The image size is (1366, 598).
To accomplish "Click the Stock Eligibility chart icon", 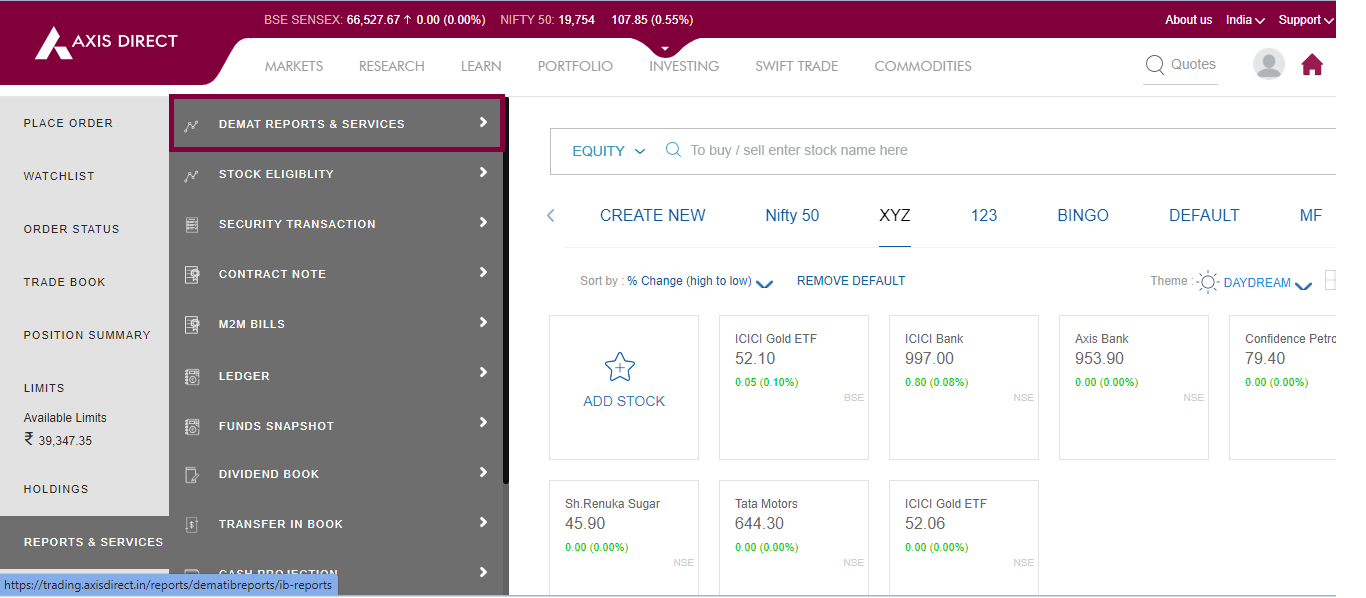I will pyautogui.click(x=192, y=175).
